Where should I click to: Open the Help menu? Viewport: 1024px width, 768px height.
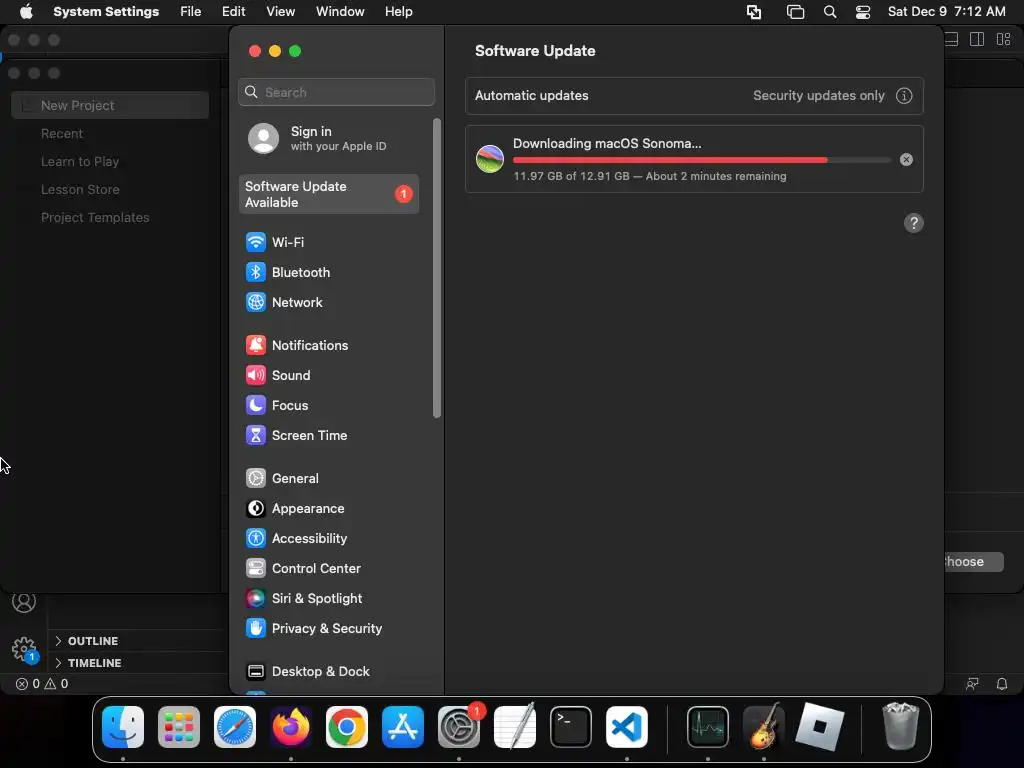click(x=398, y=12)
